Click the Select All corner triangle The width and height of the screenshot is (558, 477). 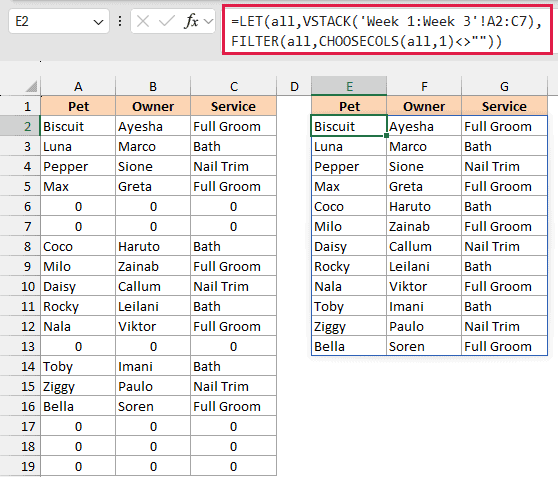(x=31, y=87)
